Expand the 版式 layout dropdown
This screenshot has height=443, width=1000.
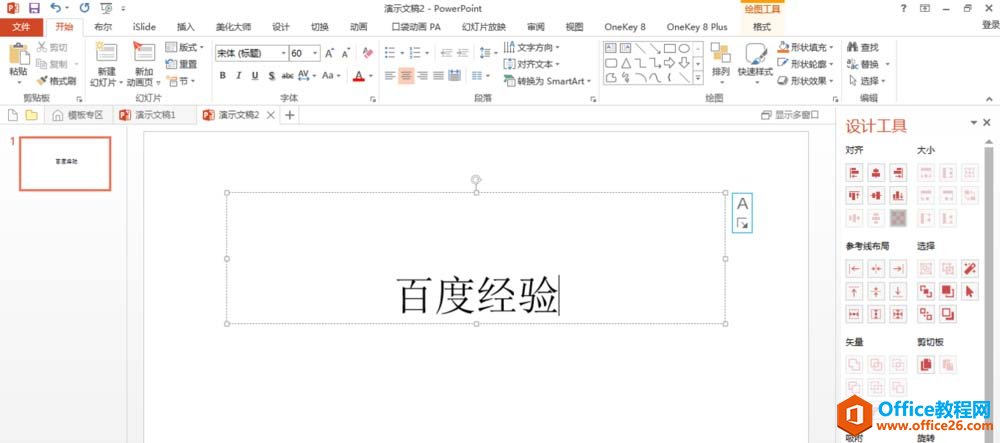pyautogui.click(x=184, y=47)
